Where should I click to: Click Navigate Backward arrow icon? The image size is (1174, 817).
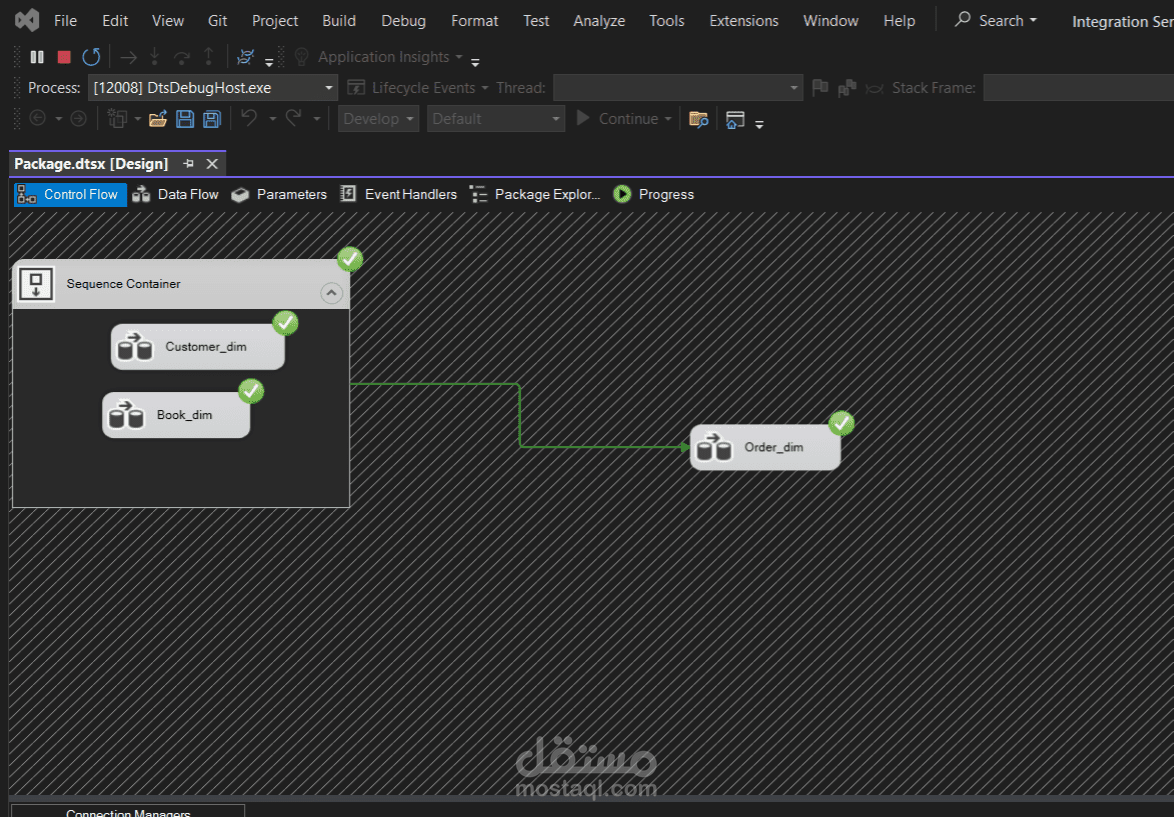pyautogui.click(x=37, y=118)
